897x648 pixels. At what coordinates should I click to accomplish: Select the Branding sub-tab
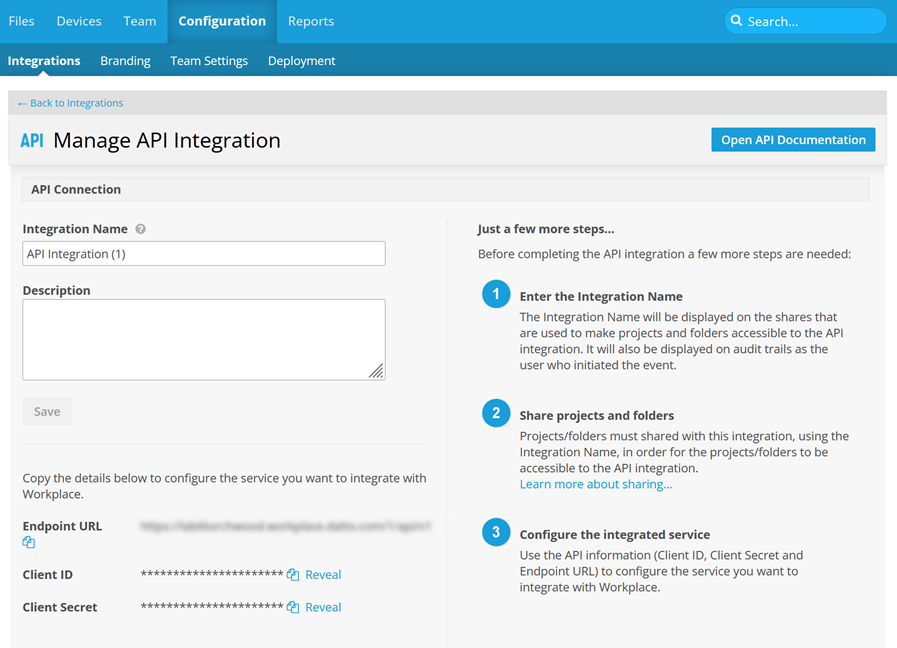[125, 61]
